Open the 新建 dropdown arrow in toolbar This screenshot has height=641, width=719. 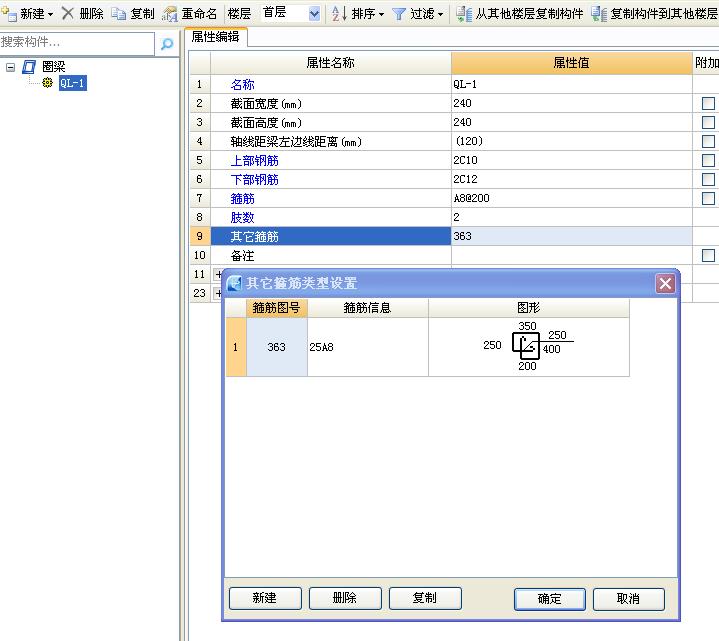50,14
